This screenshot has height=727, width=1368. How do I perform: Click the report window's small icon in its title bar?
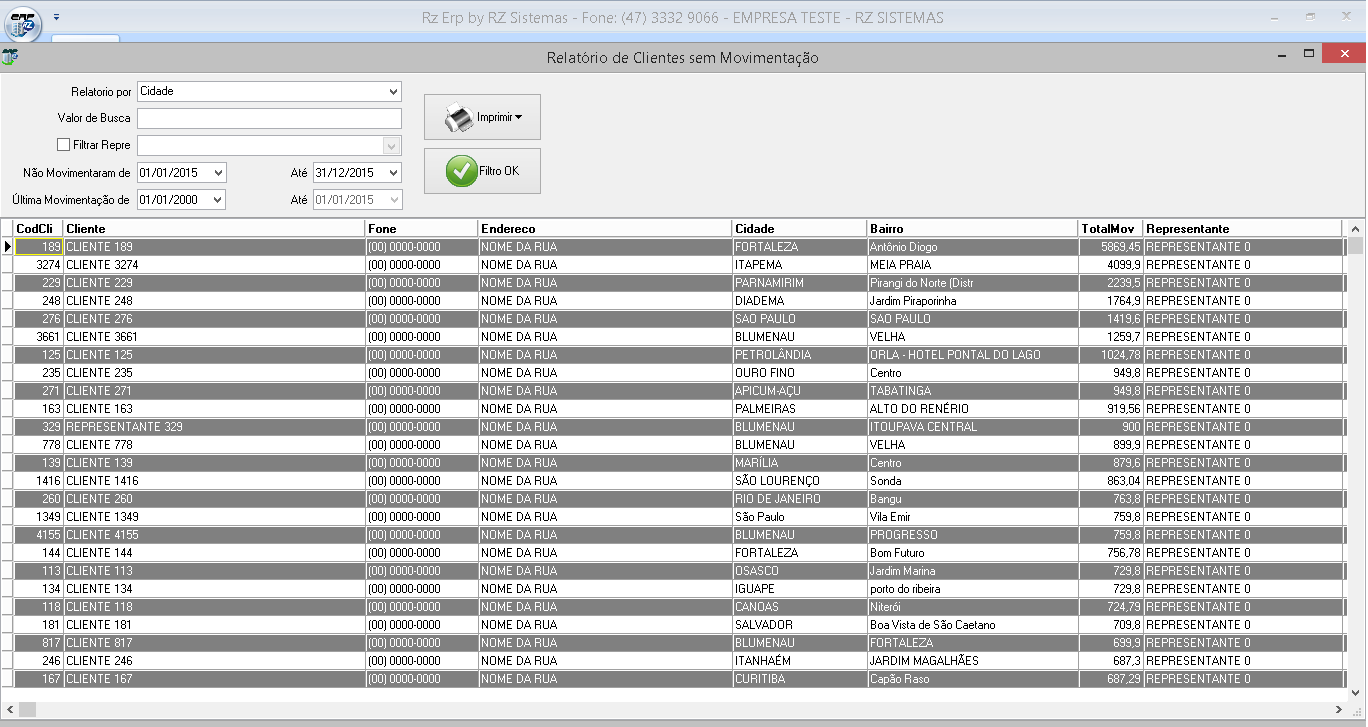click(9, 57)
